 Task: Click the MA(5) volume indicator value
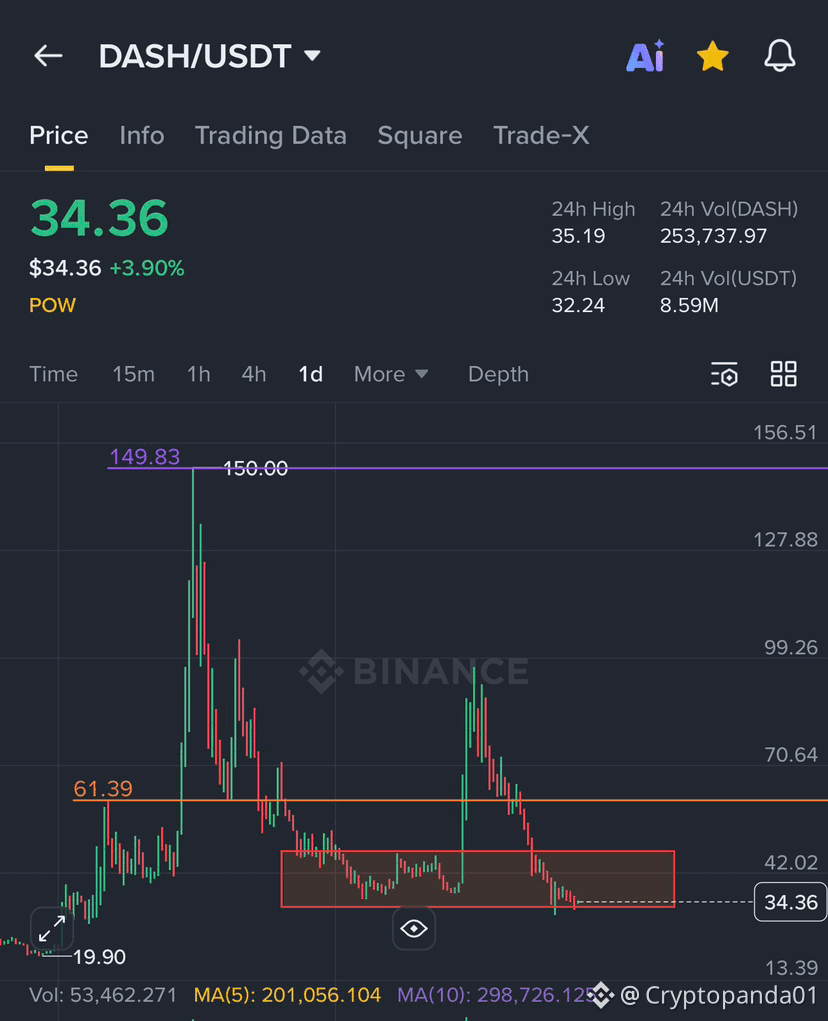tap(288, 995)
